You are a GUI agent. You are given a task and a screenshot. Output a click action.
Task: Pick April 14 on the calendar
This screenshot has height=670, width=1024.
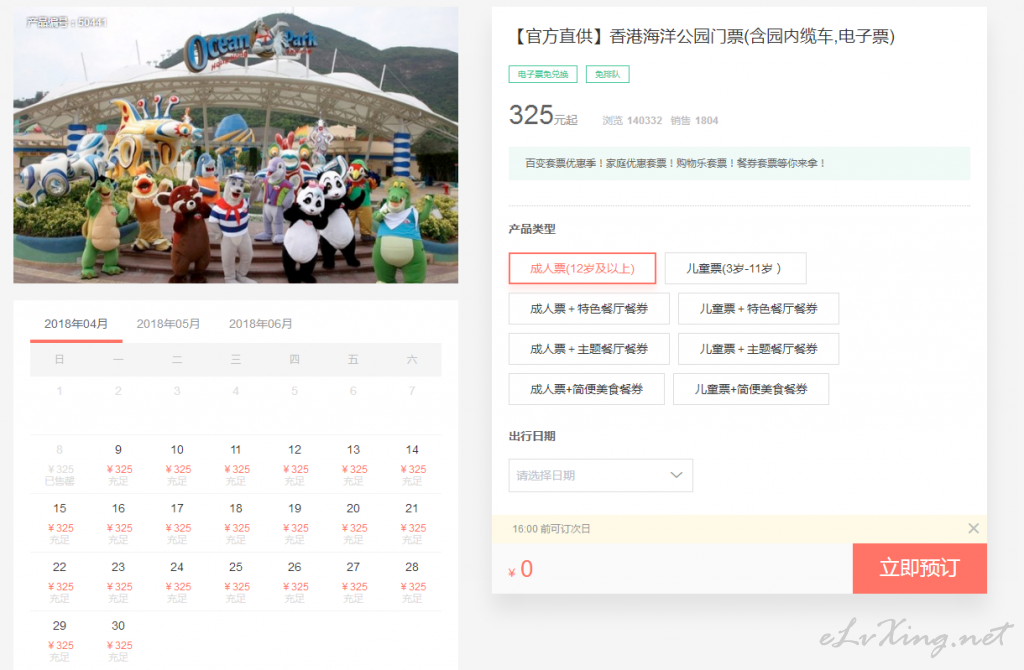412,465
